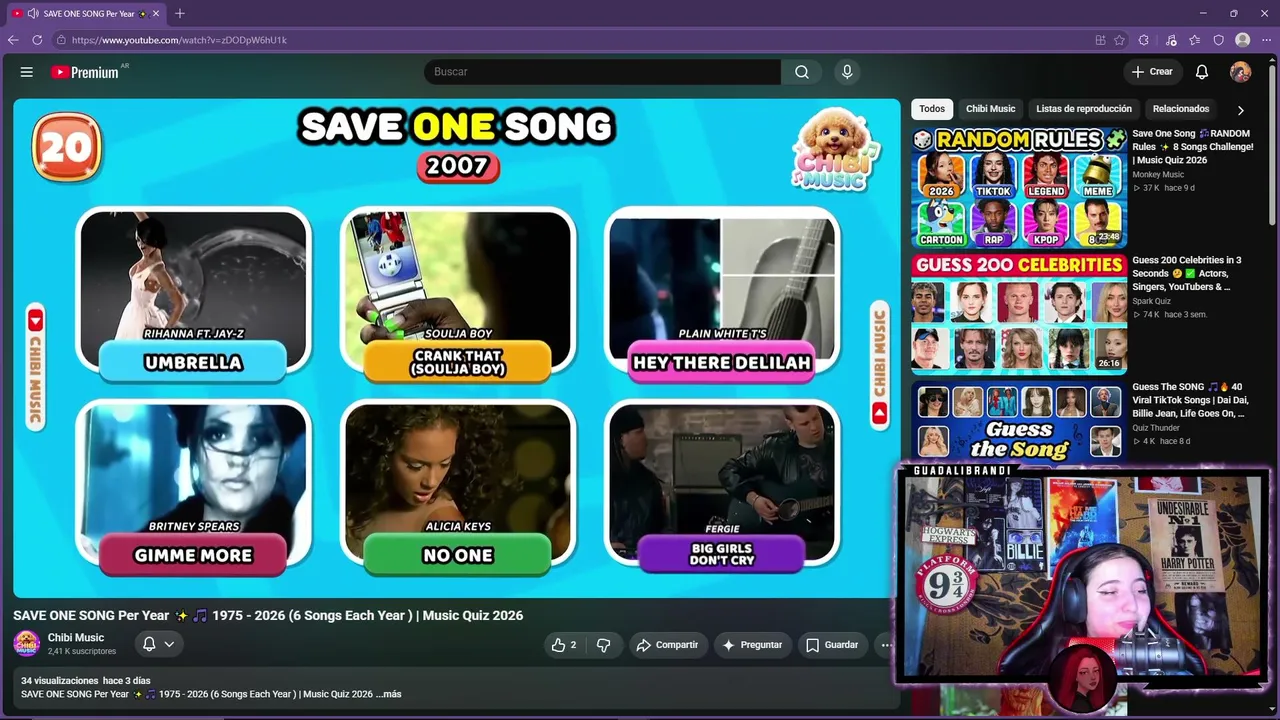Viewport: 1280px width, 720px height.
Task: Click the Crear button
Action: [1151, 72]
